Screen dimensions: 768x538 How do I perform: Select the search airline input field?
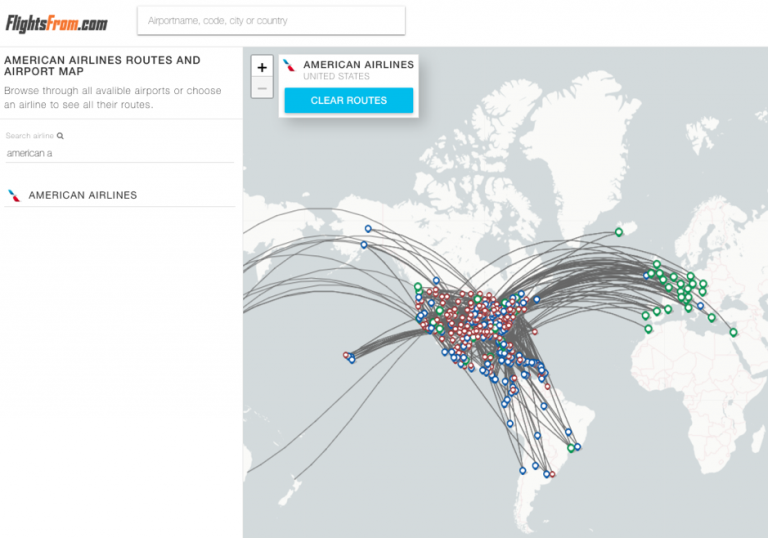(x=119, y=153)
